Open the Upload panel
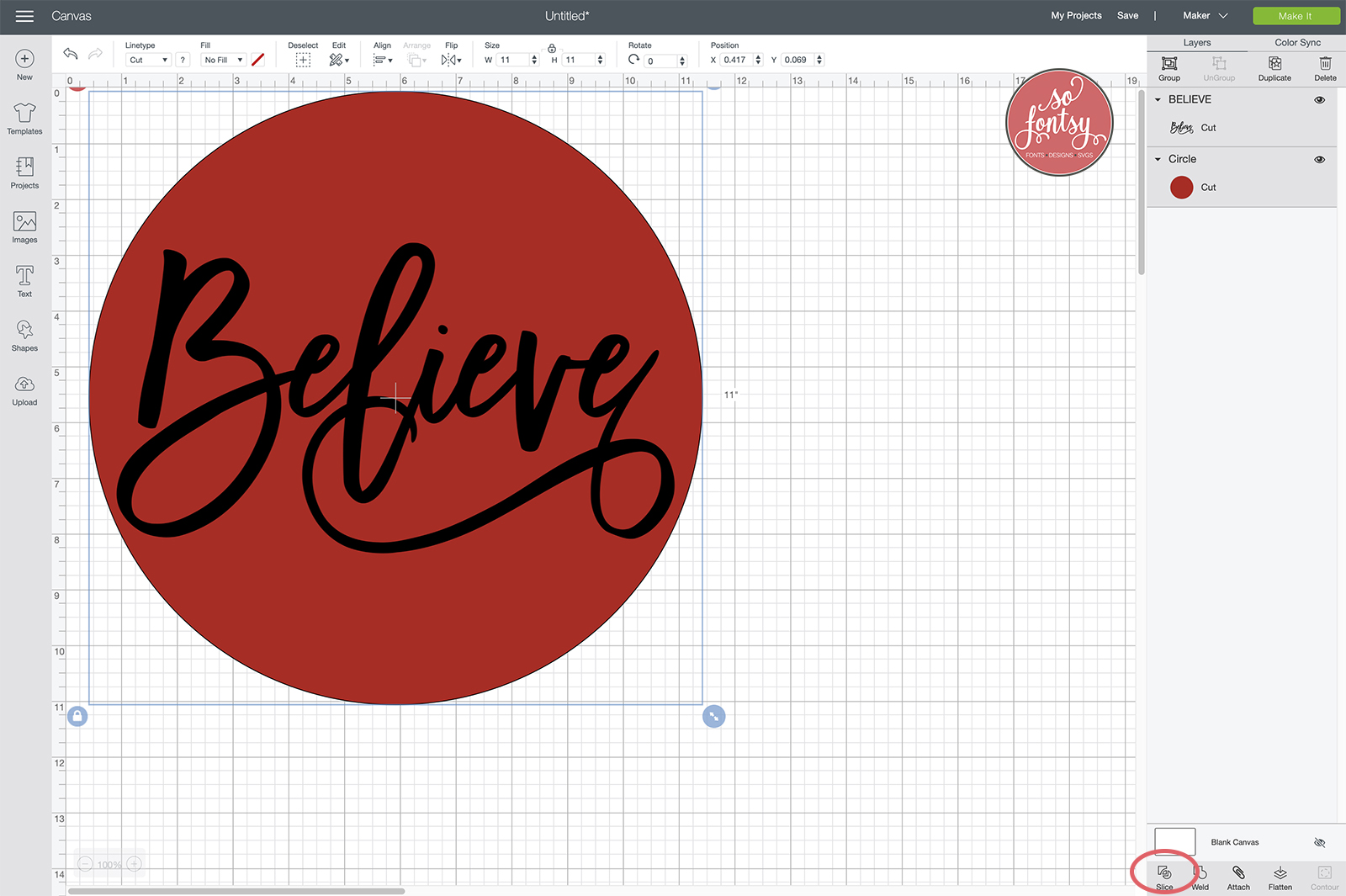 click(x=24, y=390)
